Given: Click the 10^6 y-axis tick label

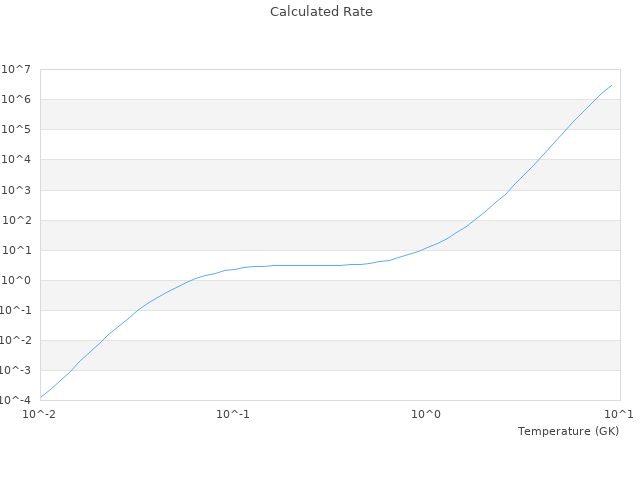Looking at the screenshot, I should click(16, 99).
